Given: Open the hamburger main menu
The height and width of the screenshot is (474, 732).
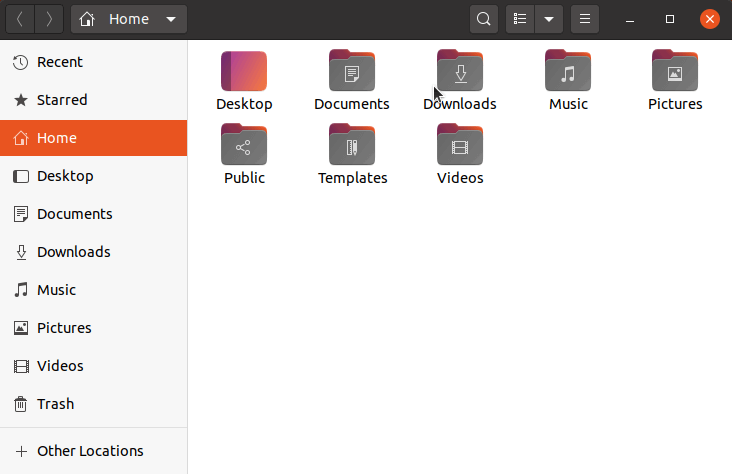Looking at the screenshot, I should [584, 19].
